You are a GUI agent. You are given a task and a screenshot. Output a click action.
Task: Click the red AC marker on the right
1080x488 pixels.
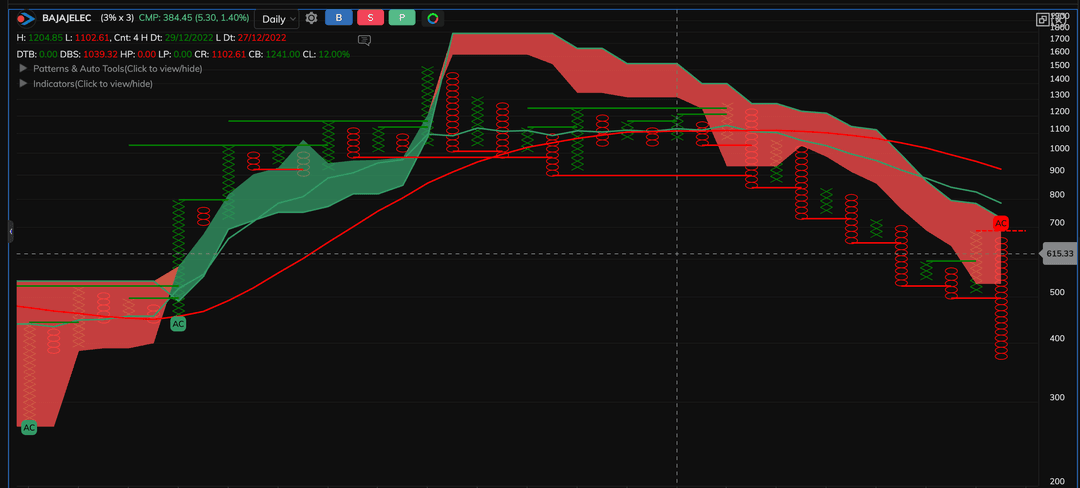pos(1001,222)
